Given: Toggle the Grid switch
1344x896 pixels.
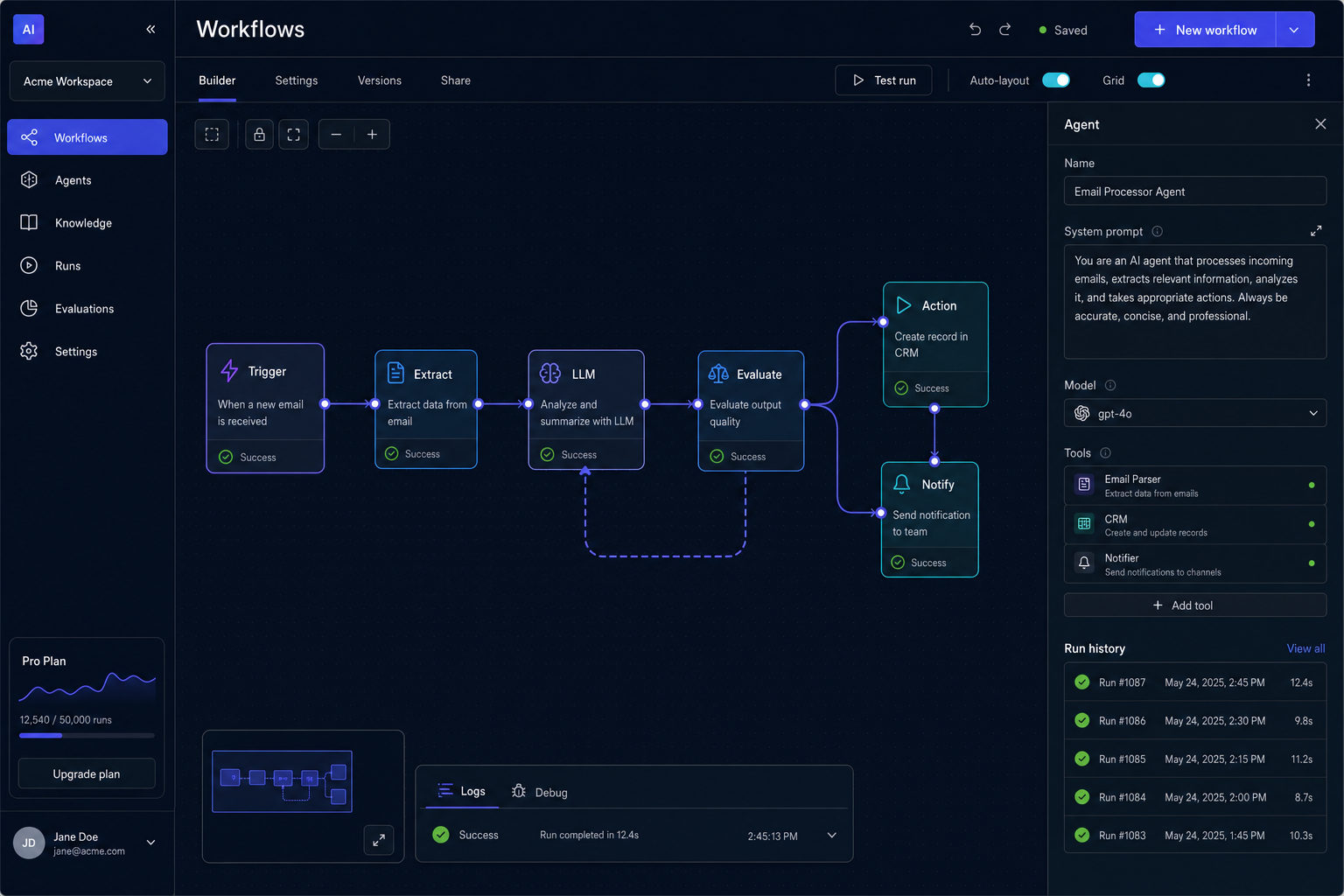Looking at the screenshot, I should [1151, 80].
